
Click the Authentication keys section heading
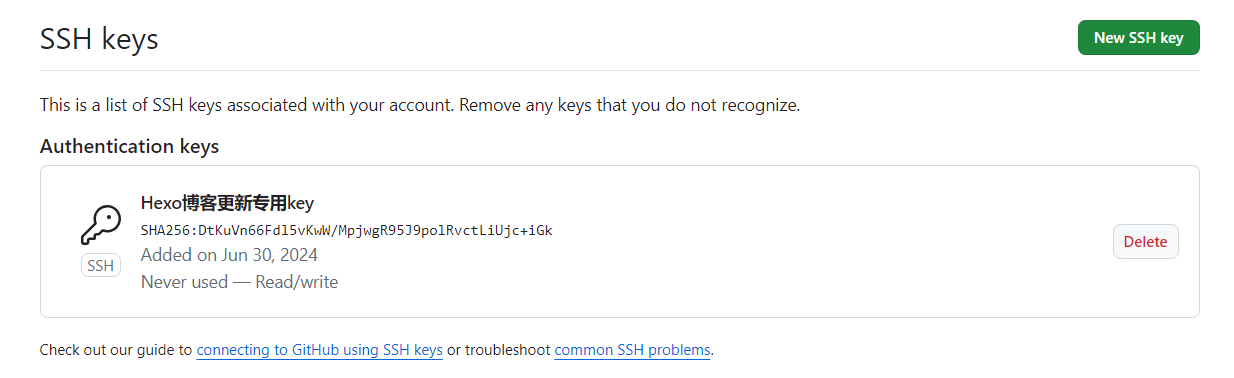[x=129, y=146]
